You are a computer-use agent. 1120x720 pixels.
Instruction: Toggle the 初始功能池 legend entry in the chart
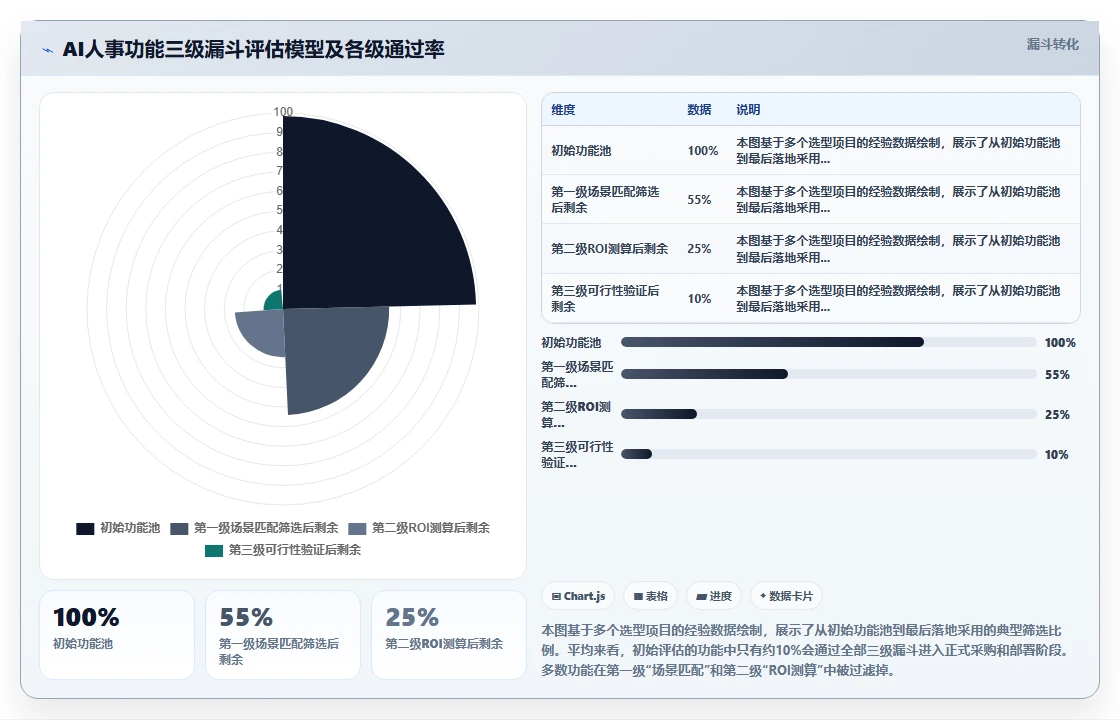click(118, 528)
